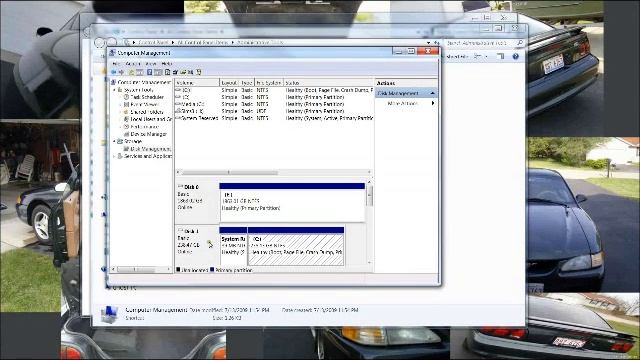Select System Reserved partition on Disk 1

(x=233, y=246)
